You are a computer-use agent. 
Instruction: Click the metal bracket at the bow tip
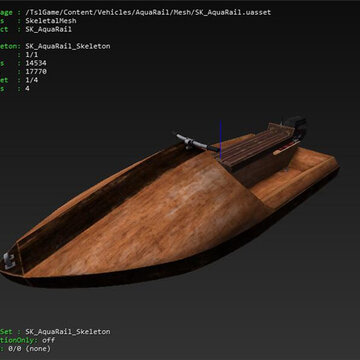(x=9, y=261)
